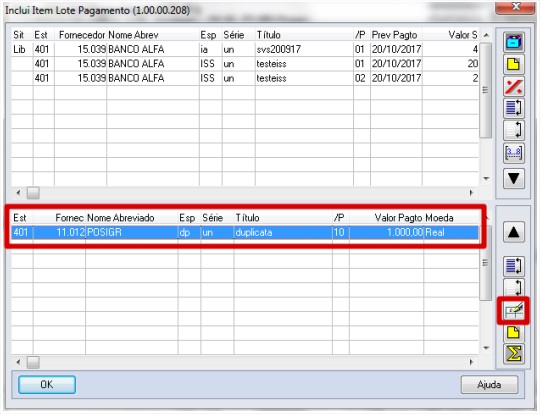
Task: Click select-all-rows icon in upper toolbar
Action: 513,108
